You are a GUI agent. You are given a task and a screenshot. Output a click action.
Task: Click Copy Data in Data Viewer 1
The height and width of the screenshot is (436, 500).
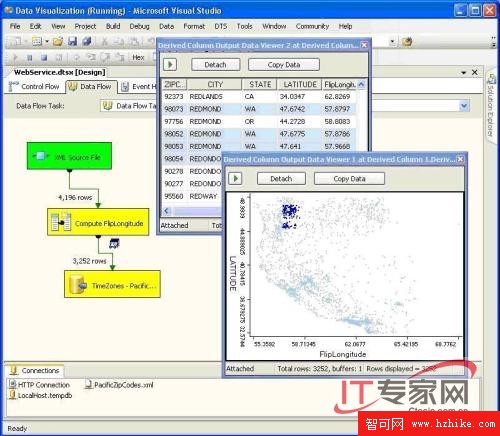[349, 179]
